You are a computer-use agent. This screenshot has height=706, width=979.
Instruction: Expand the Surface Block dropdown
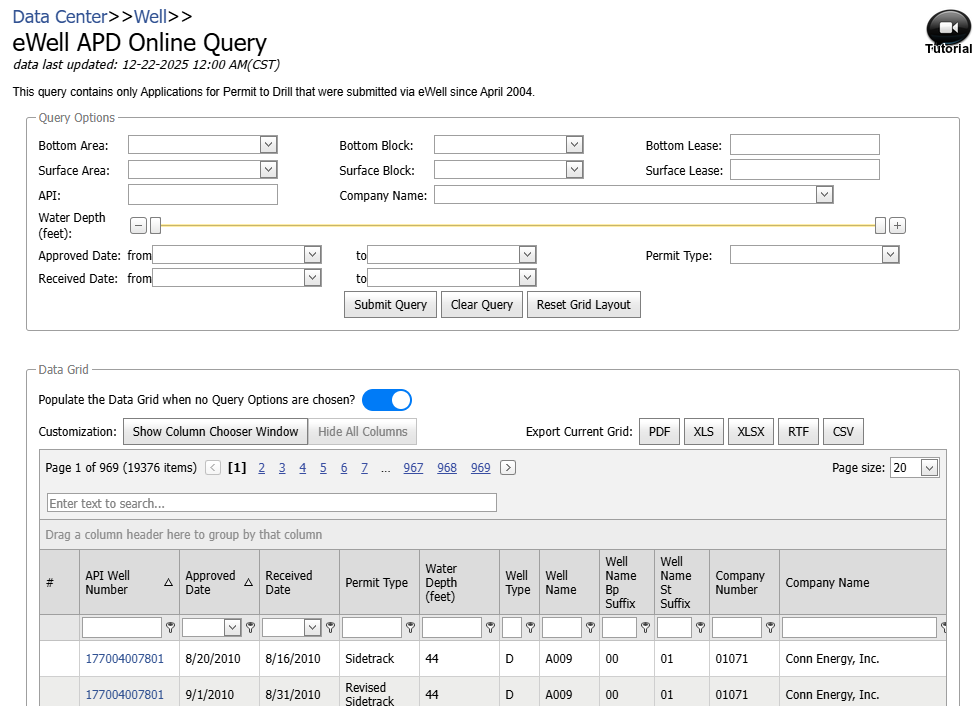(x=574, y=170)
